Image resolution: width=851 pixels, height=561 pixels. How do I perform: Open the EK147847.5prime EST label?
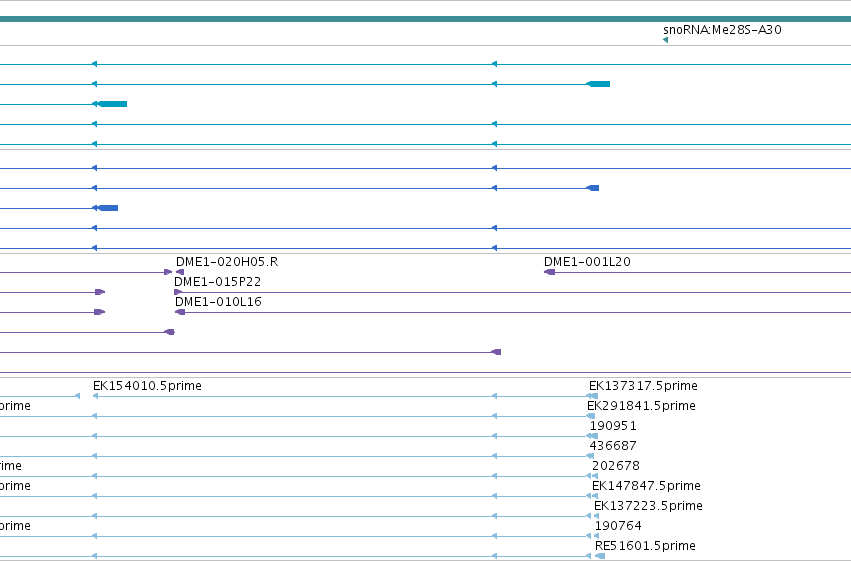click(x=646, y=486)
